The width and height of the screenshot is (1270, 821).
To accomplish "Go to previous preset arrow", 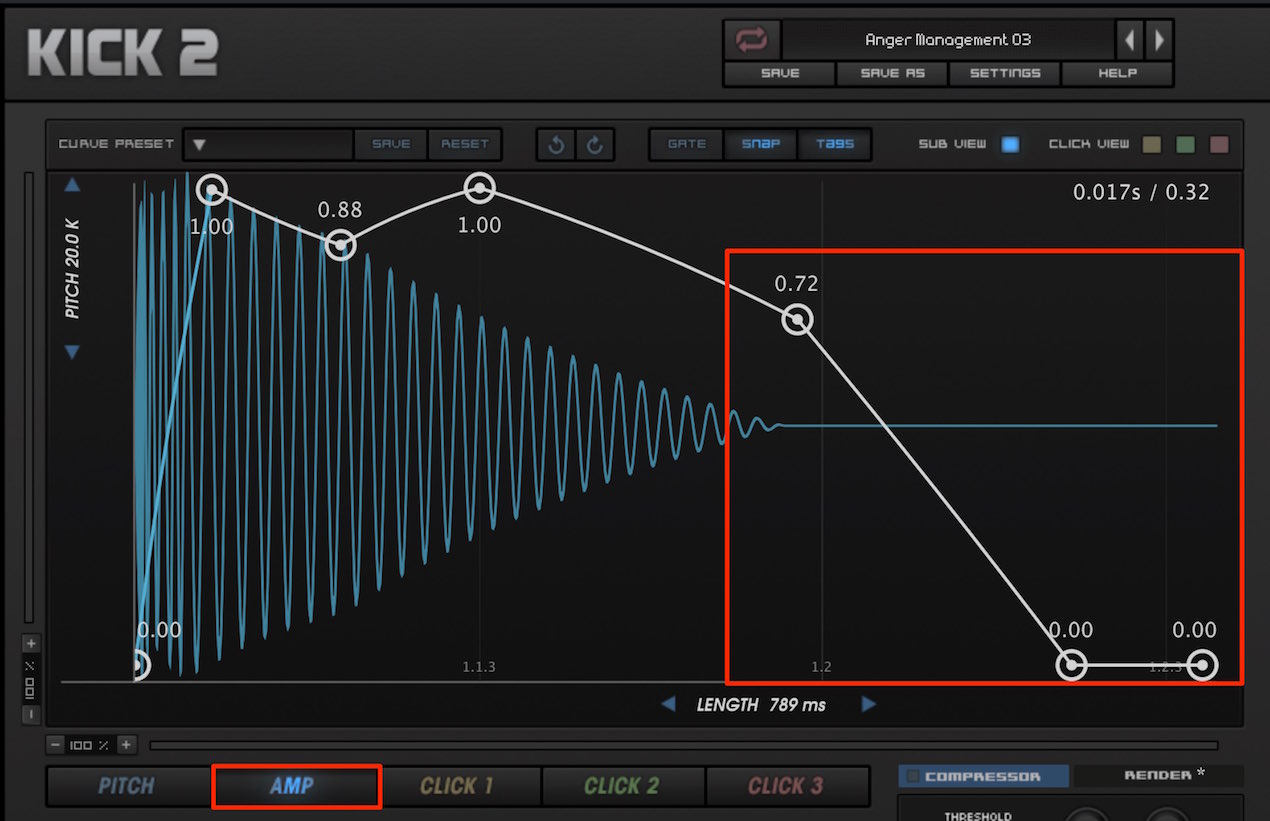I will point(1129,40).
